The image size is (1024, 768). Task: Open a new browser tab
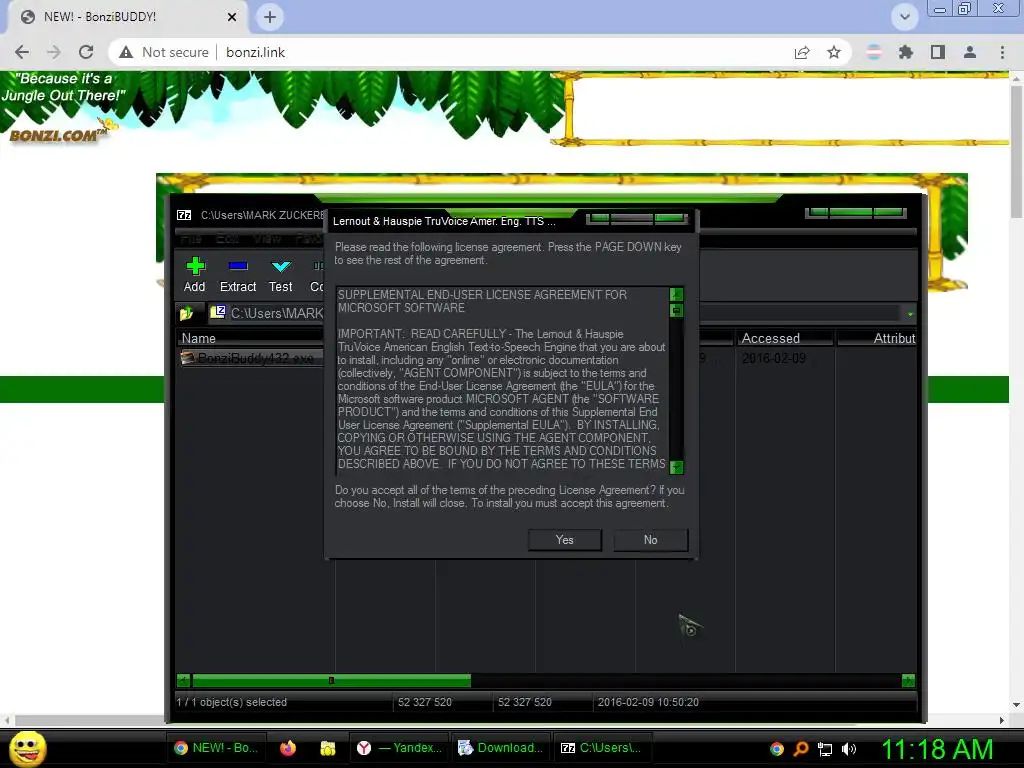click(270, 17)
